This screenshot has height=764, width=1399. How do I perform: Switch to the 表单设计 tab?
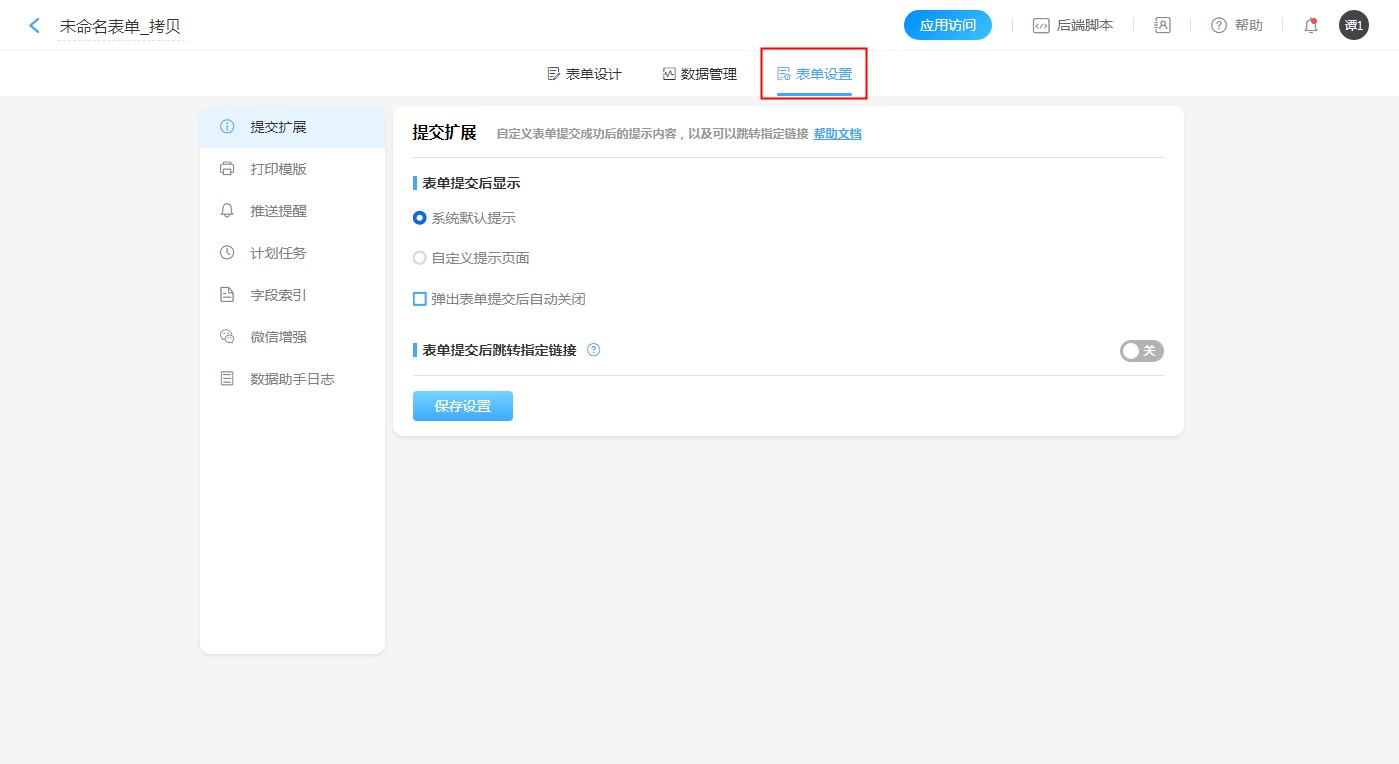coord(585,74)
